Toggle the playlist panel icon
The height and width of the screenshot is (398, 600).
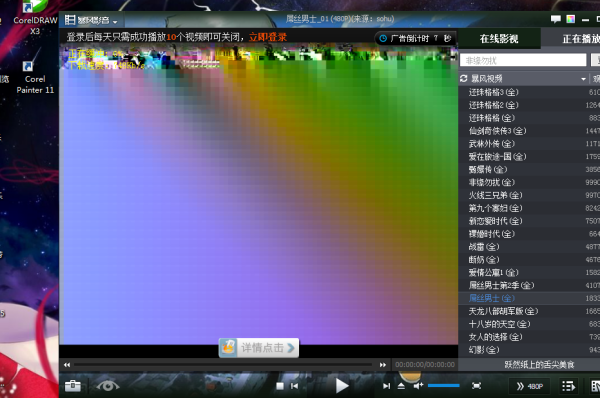tap(569, 386)
